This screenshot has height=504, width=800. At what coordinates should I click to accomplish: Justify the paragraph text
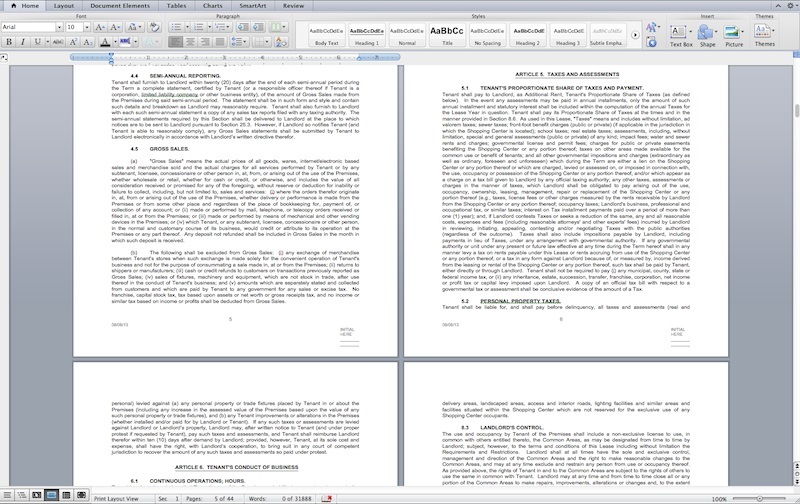220,42
